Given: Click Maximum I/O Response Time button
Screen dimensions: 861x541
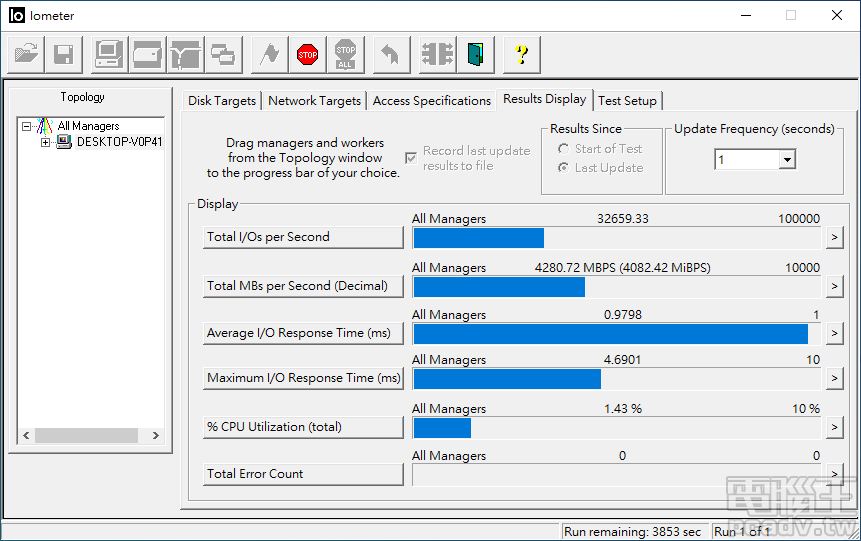Looking at the screenshot, I should (x=303, y=378).
